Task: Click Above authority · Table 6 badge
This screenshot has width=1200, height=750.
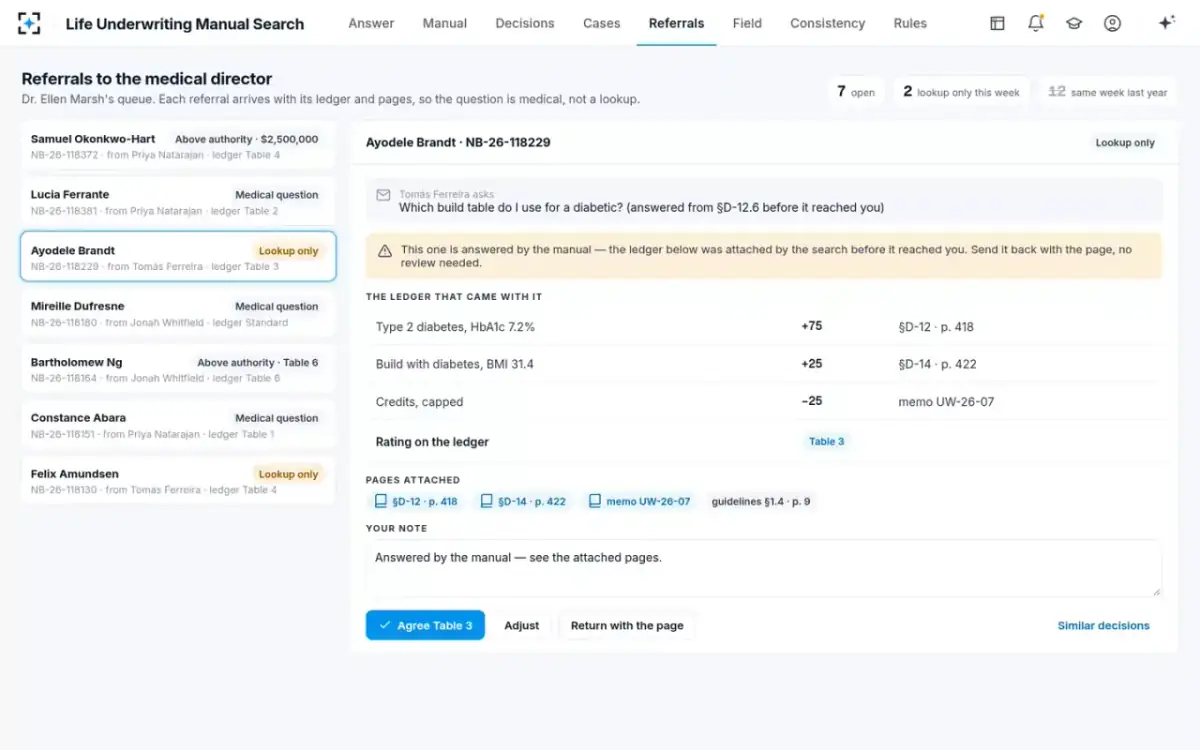Action: click(258, 363)
